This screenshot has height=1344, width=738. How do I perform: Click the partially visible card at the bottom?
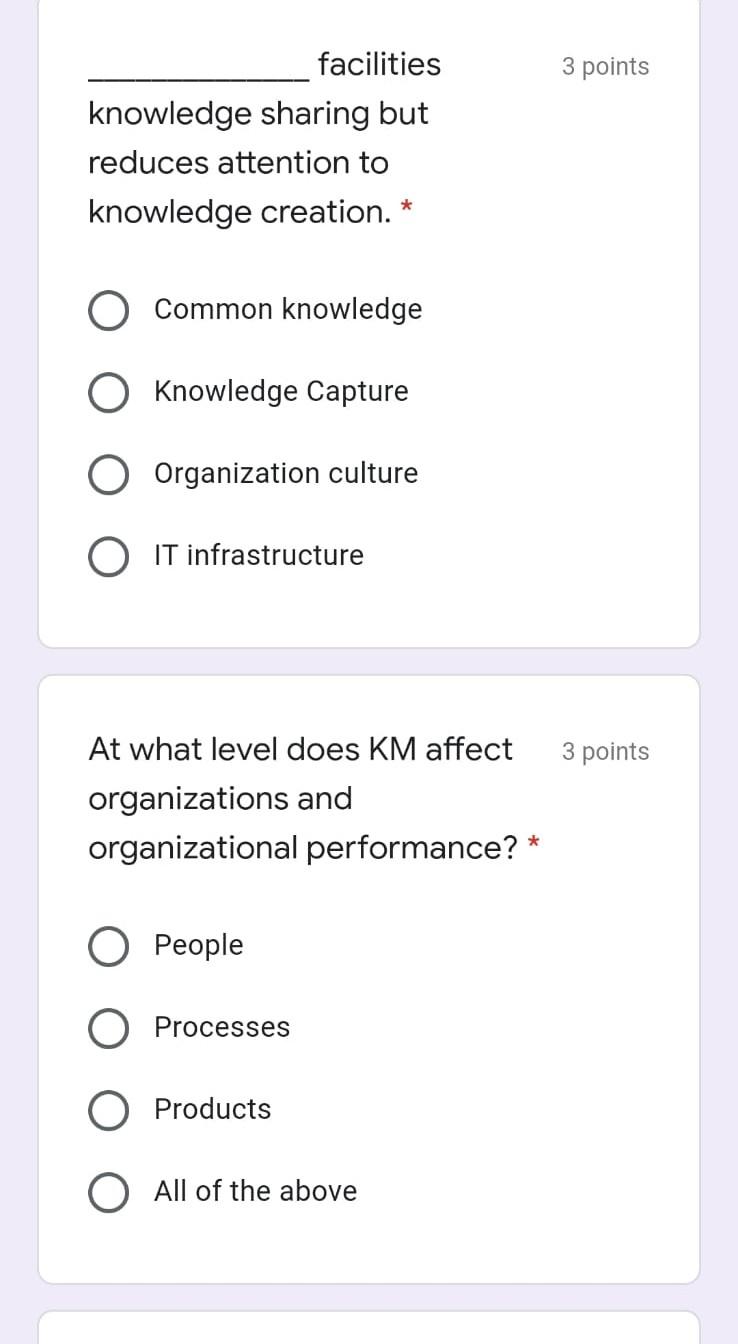pyautogui.click(x=369, y=1330)
